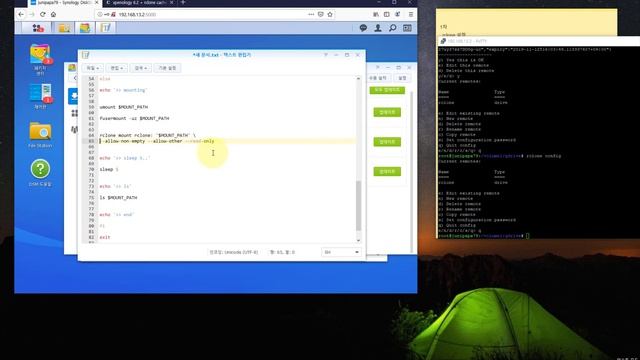This screenshot has height=360, width=640.
Task: Click the line "ls $MOUNT_PATH" in editor
Action: click(x=118, y=198)
